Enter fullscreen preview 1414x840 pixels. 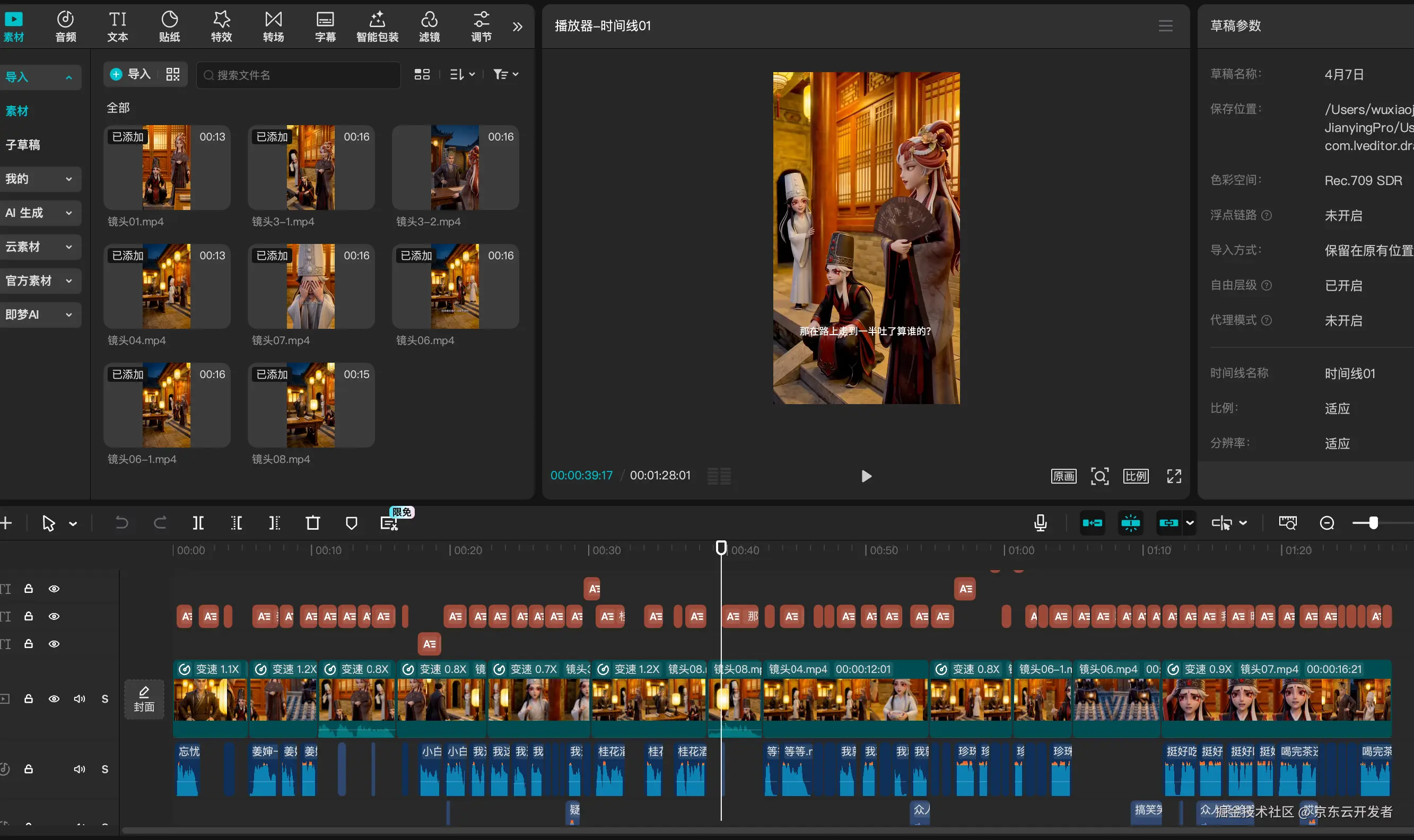(1174, 476)
